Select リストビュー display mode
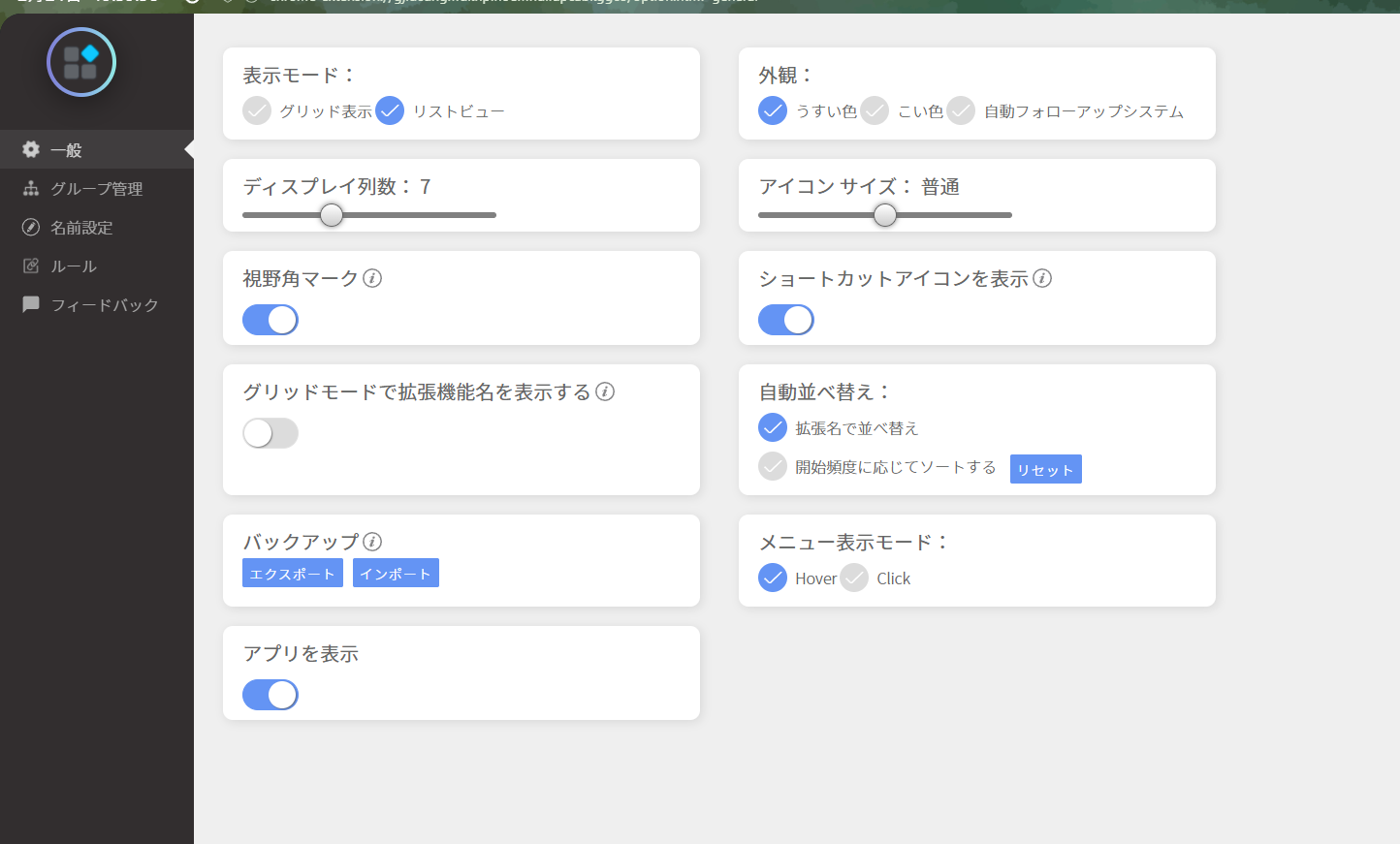 pyautogui.click(x=390, y=110)
